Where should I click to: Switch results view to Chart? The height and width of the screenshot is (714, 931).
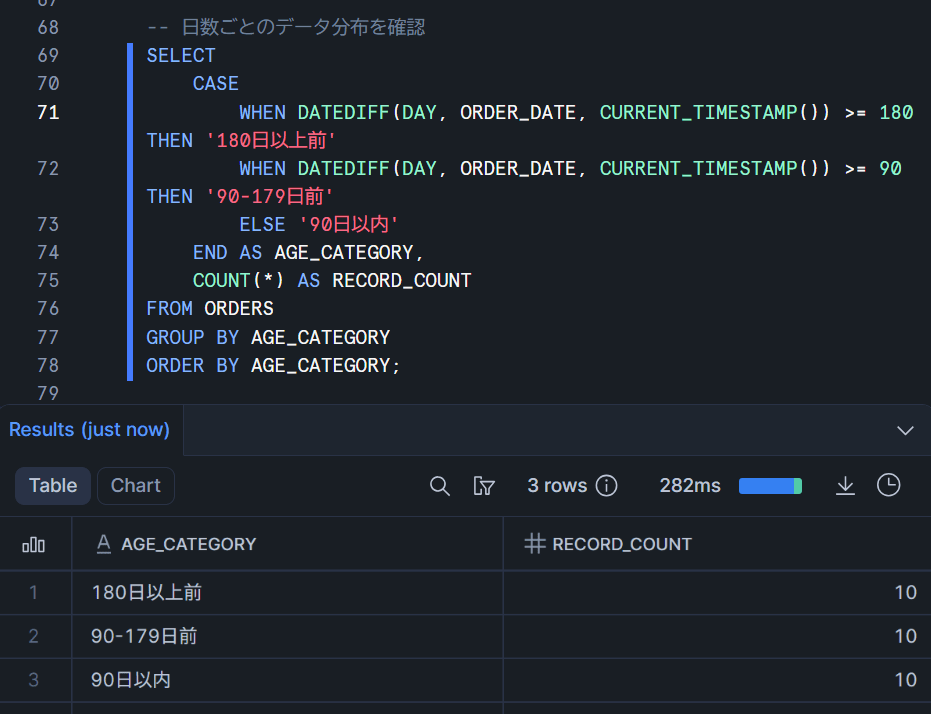pos(136,486)
